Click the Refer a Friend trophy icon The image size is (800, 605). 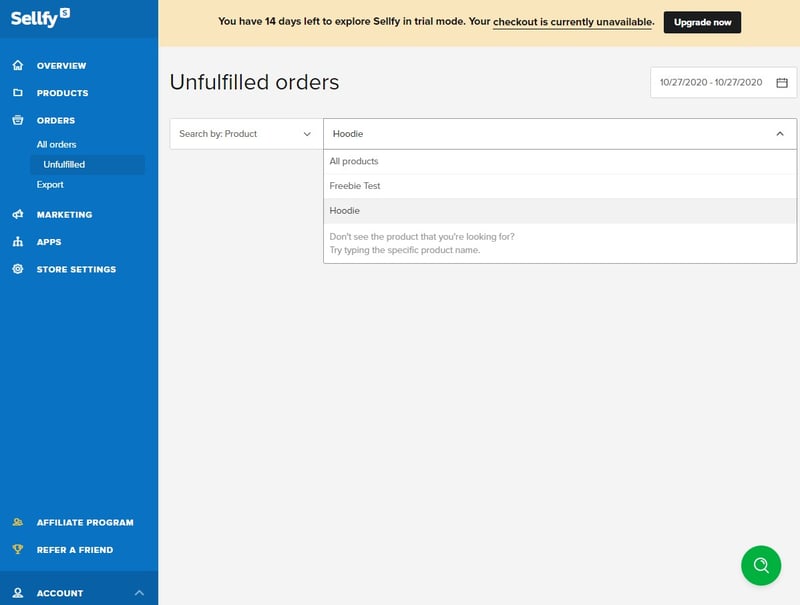(17, 550)
